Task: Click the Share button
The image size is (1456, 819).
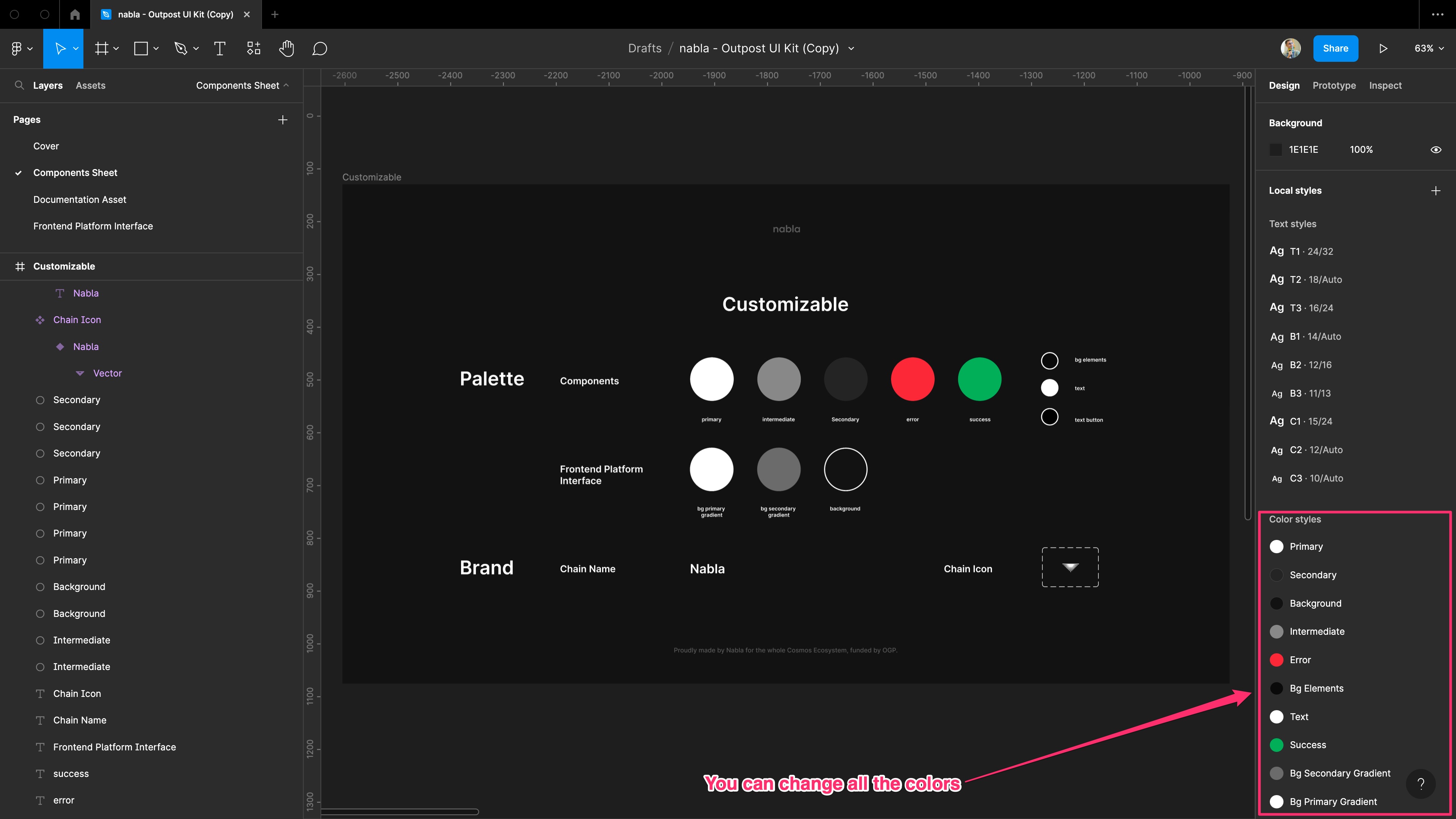Action: 1335,48
